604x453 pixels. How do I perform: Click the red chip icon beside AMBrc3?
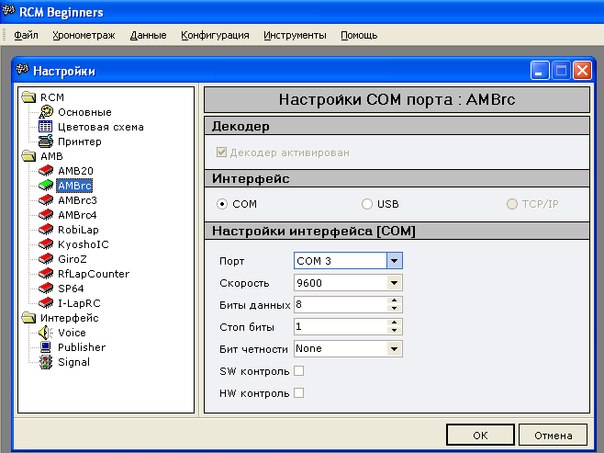(45, 200)
